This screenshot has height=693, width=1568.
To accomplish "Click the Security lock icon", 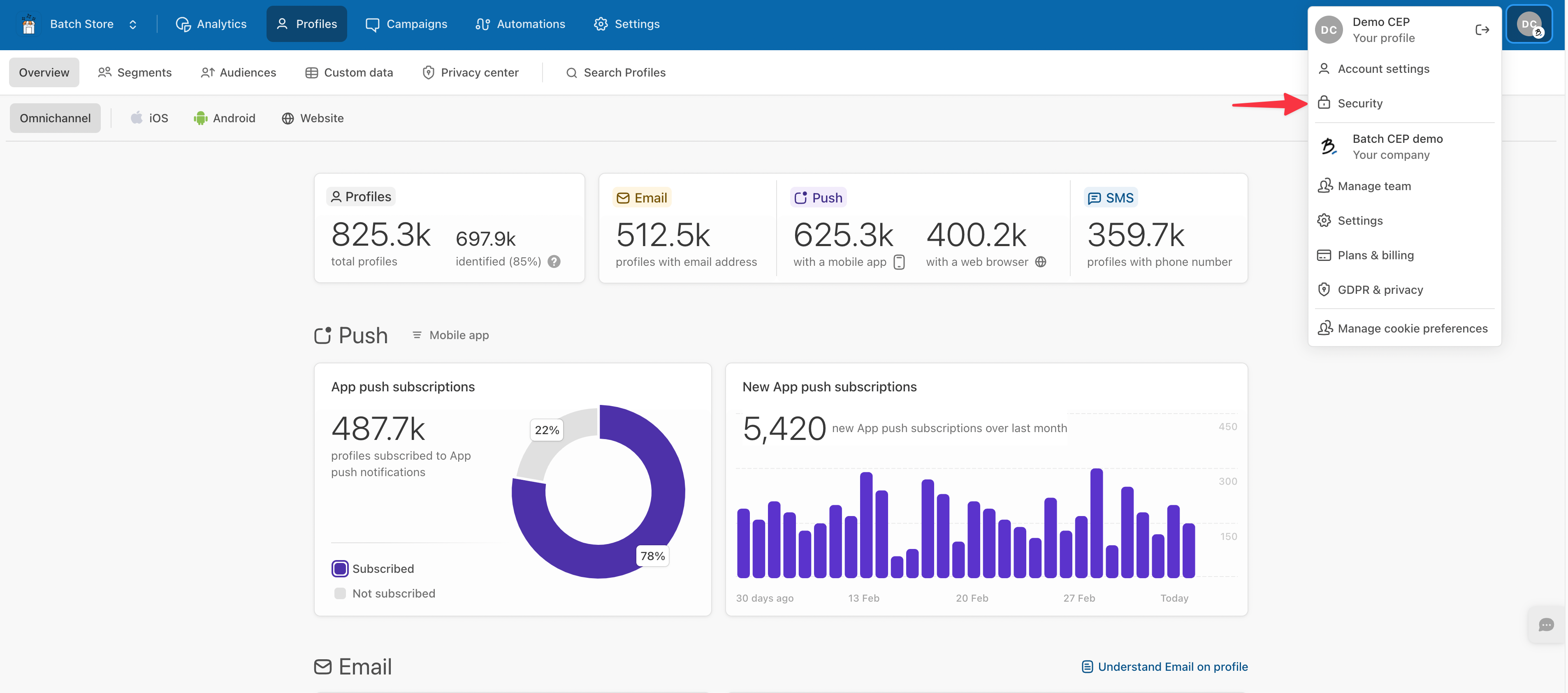I will [x=1323, y=103].
